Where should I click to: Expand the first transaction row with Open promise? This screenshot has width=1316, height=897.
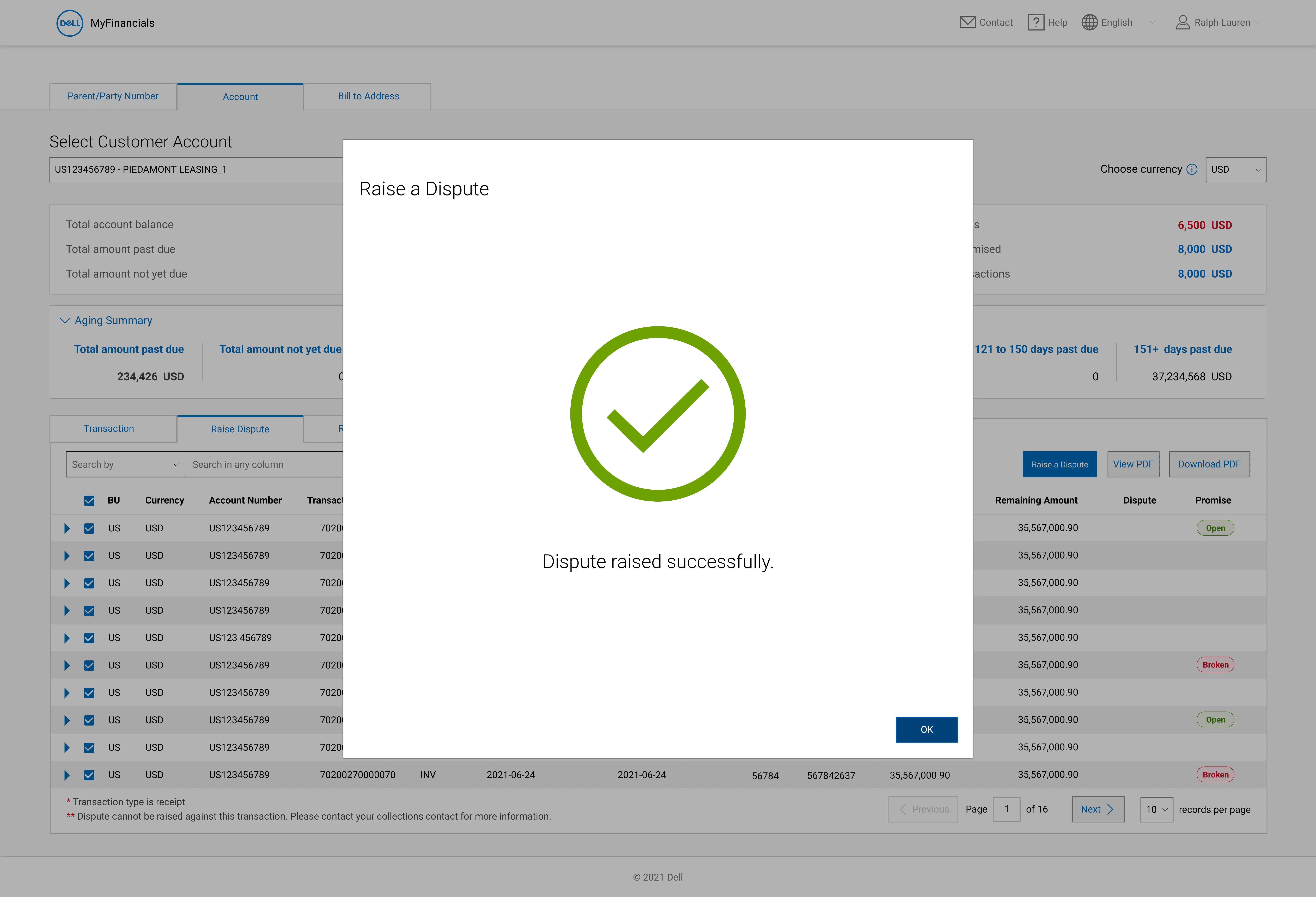tap(67, 528)
